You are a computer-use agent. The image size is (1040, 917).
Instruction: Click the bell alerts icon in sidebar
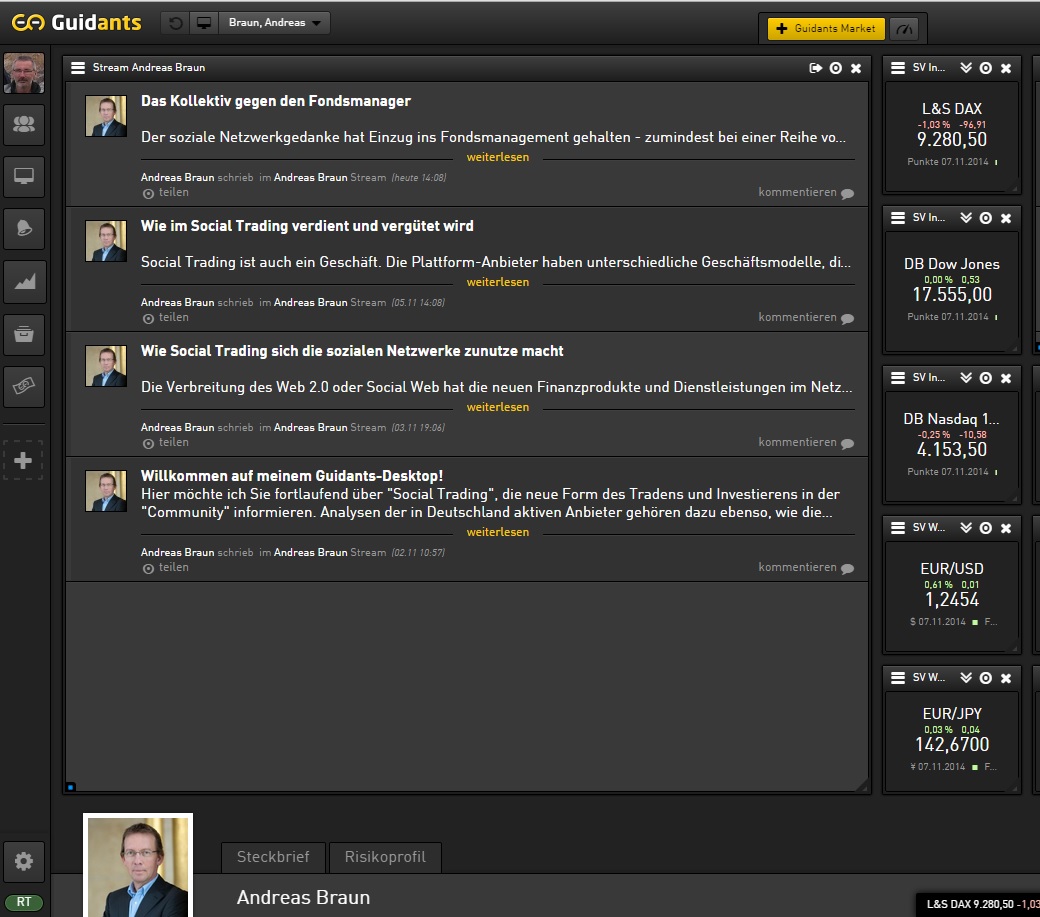[23, 229]
